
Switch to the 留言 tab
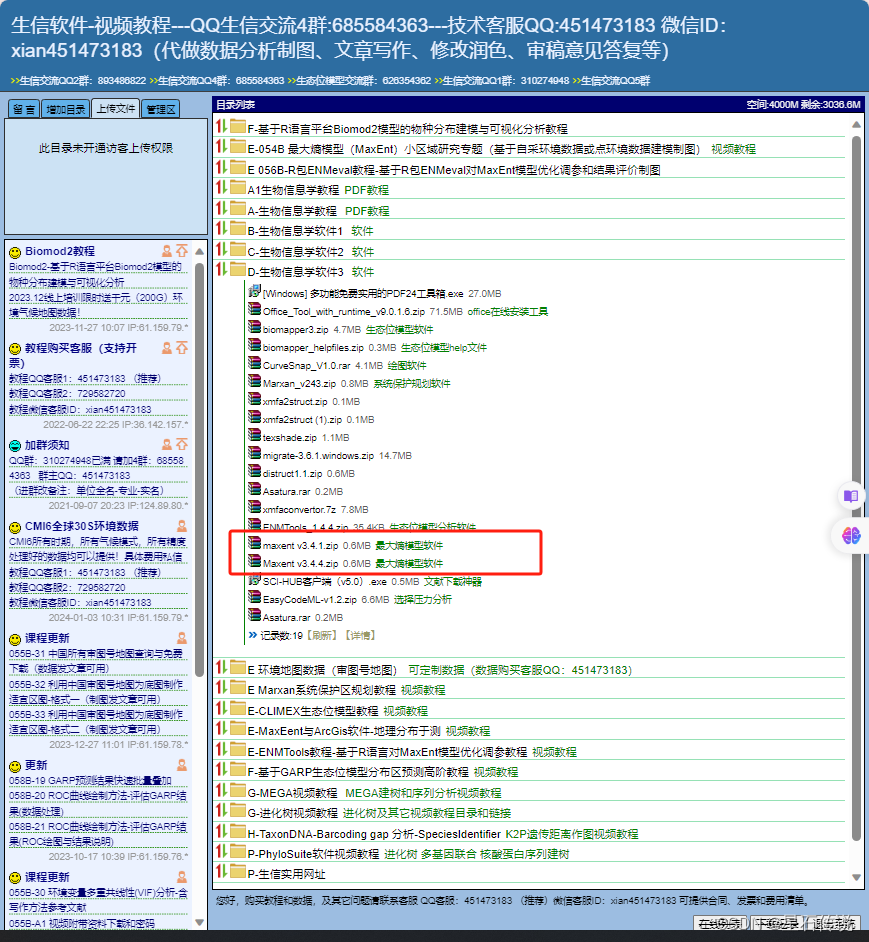24,109
